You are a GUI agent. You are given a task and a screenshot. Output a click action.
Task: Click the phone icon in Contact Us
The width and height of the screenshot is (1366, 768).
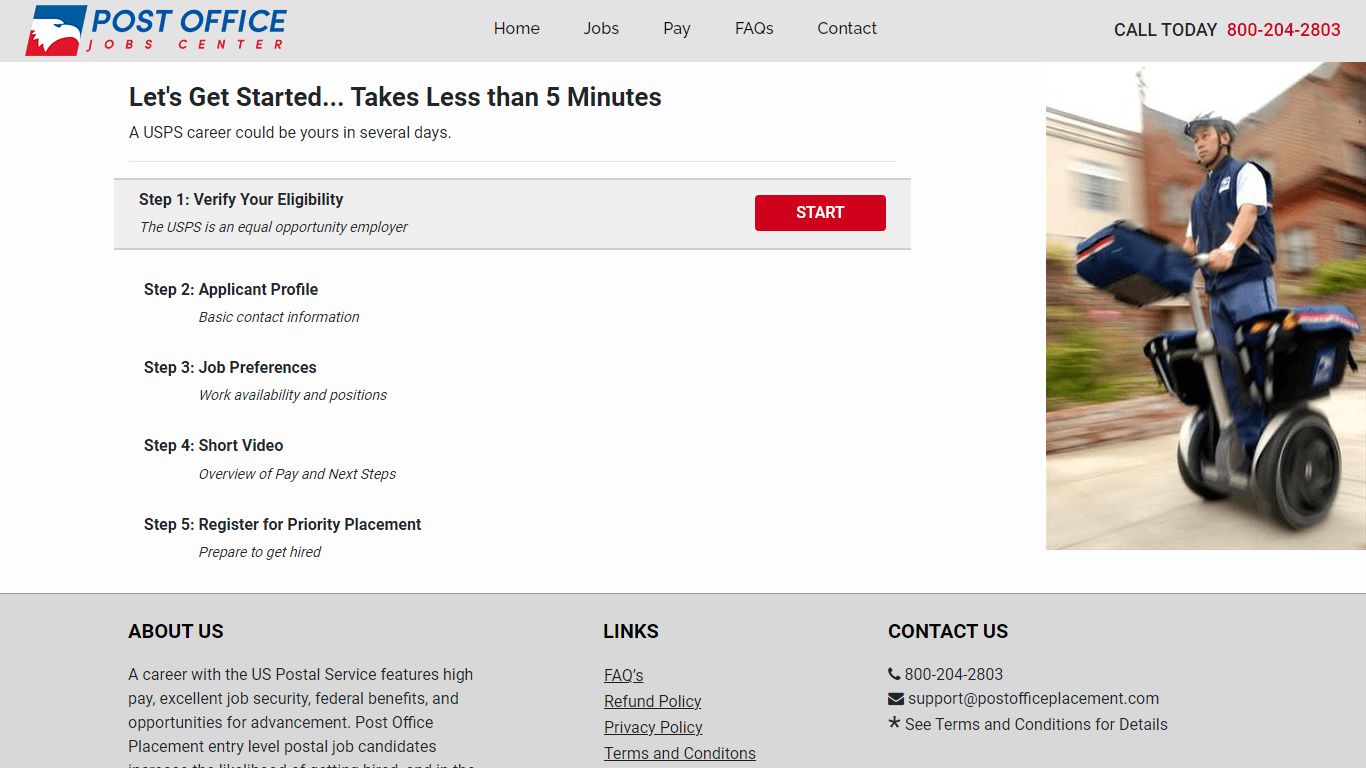[x=894, y=674]
